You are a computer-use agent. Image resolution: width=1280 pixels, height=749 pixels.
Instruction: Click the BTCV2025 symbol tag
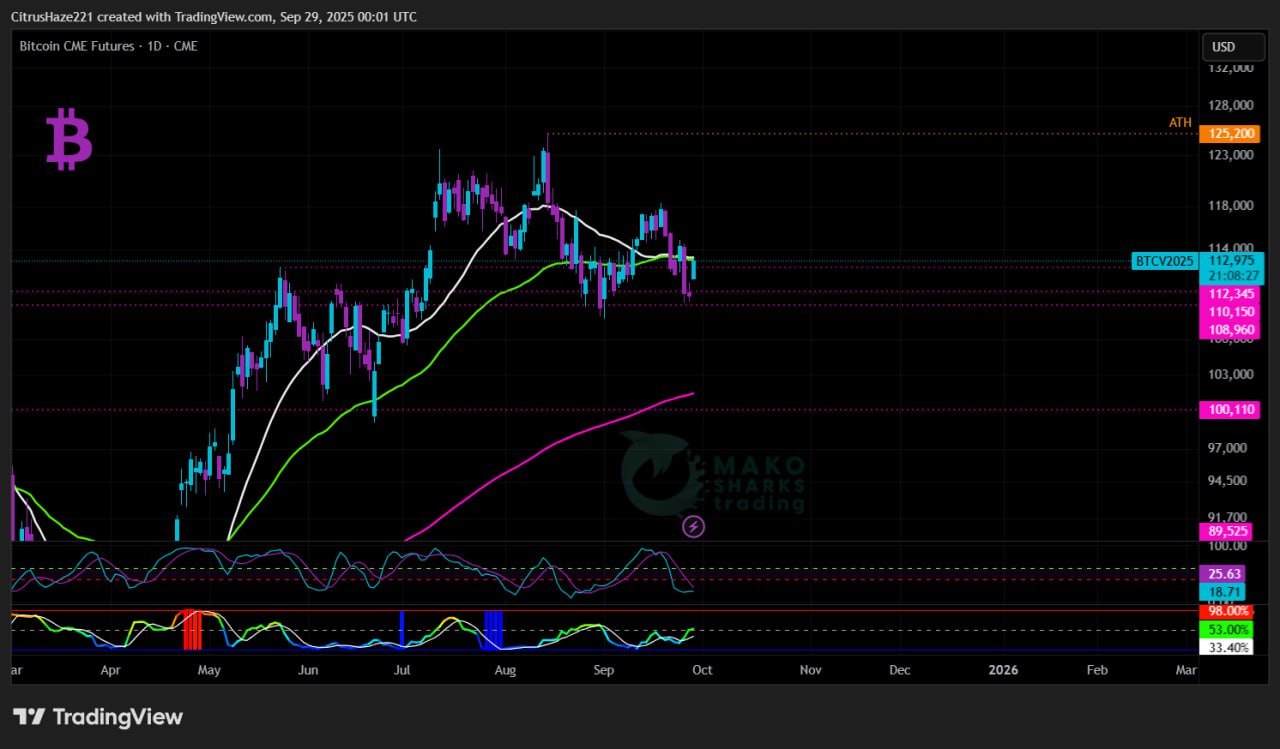click(1164, 261)
